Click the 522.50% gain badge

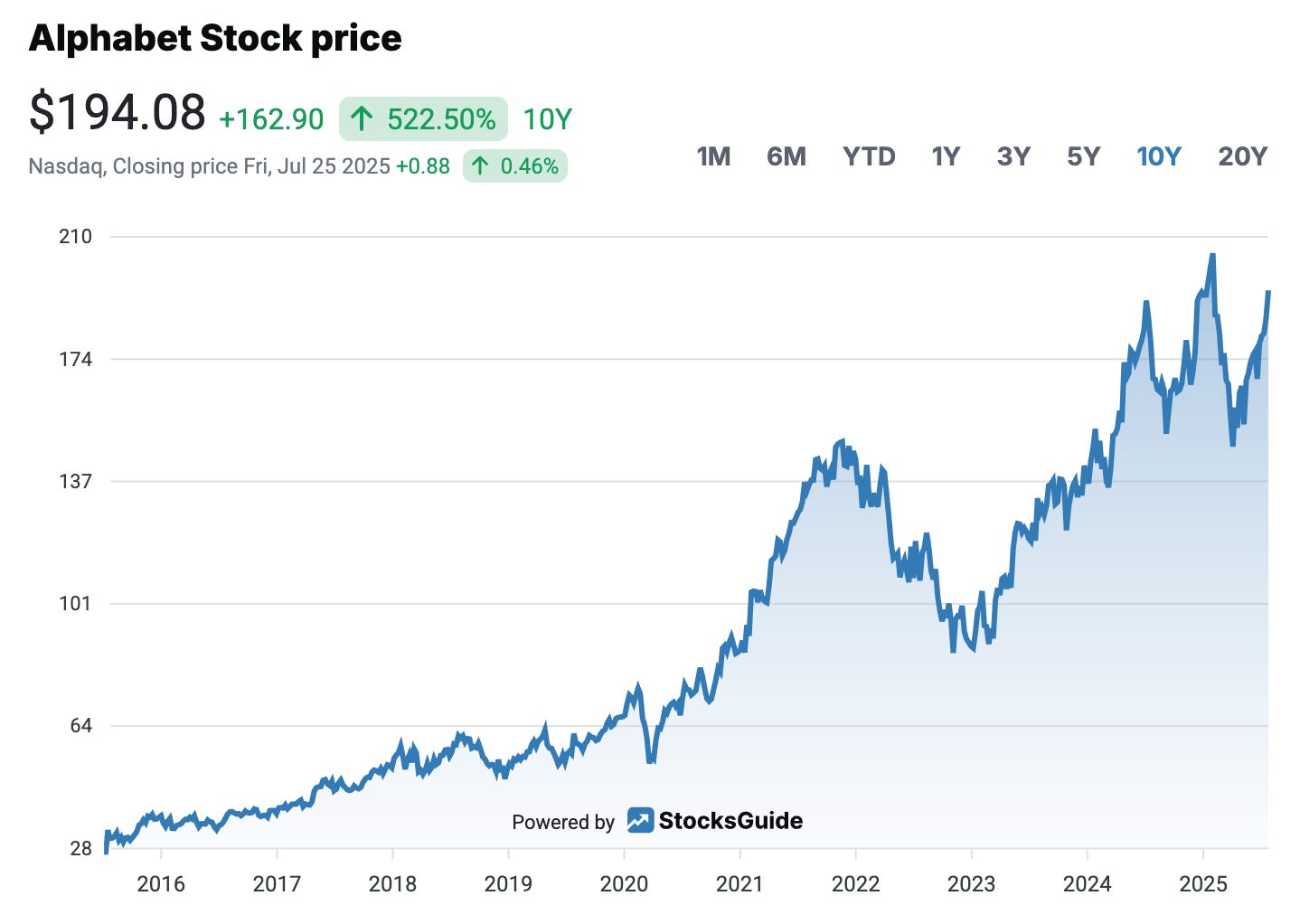pyautogui.click(x=423, y=118)
